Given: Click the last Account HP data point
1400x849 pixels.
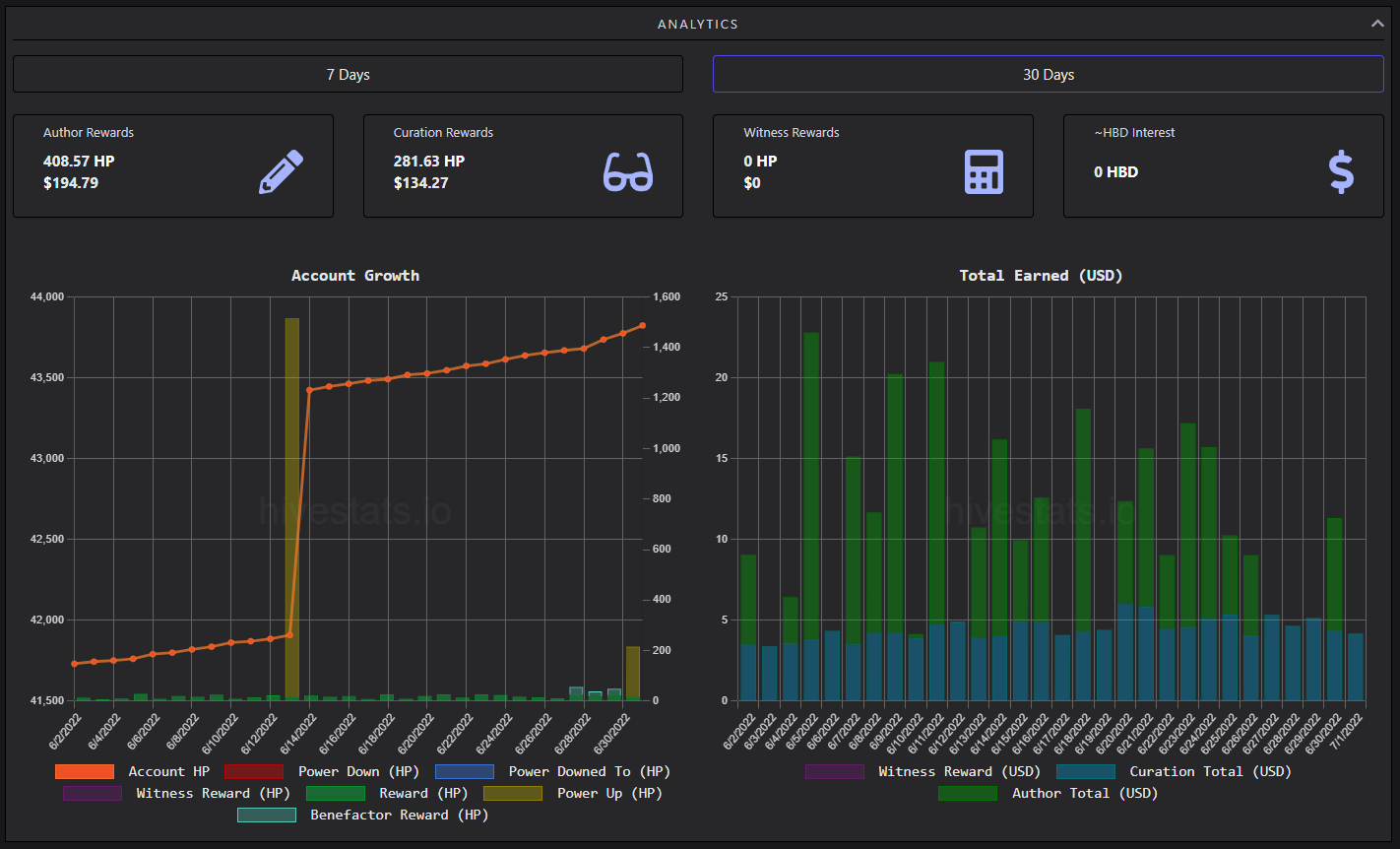Looking at the screenshot, I should (x=642, y=325).
